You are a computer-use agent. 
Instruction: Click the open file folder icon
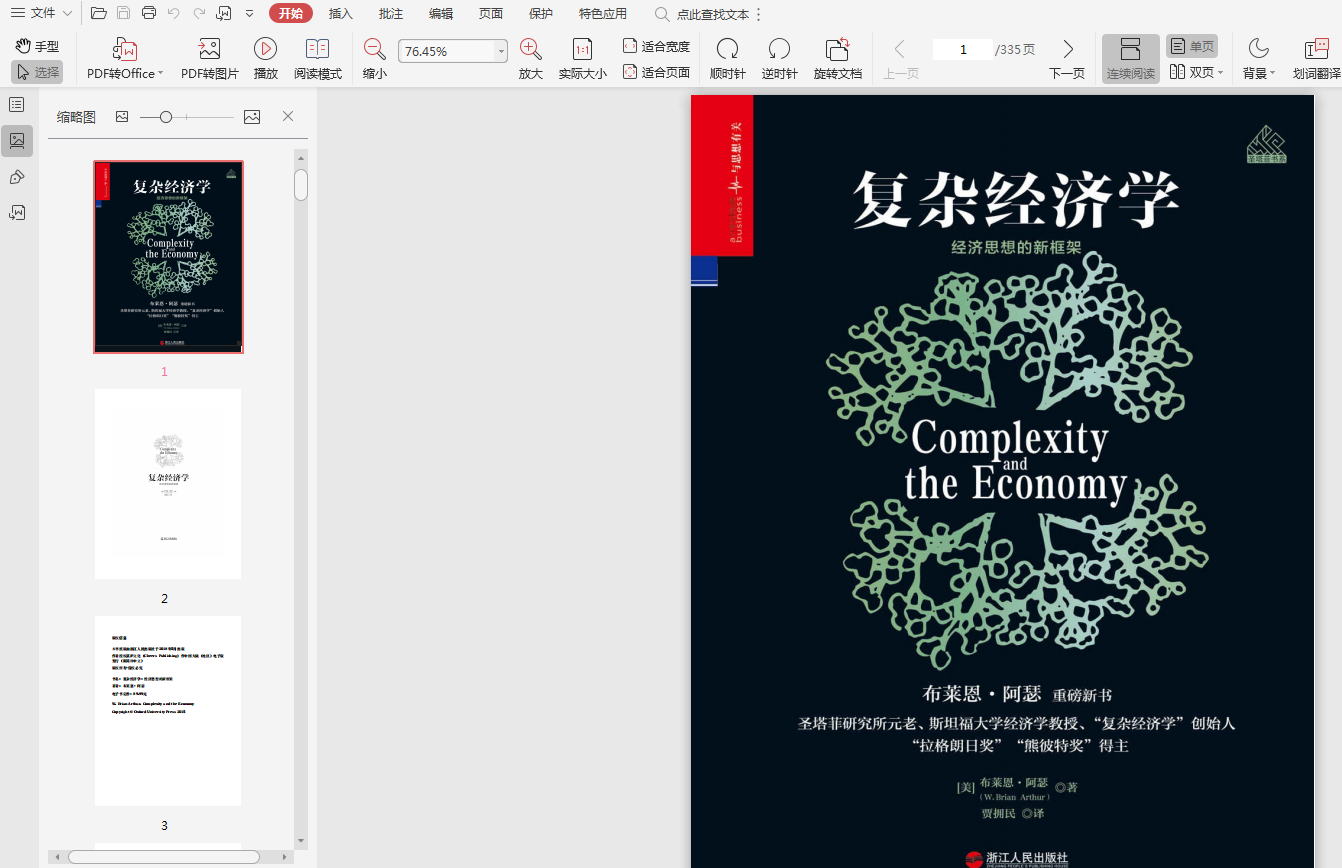coord(98,13)
